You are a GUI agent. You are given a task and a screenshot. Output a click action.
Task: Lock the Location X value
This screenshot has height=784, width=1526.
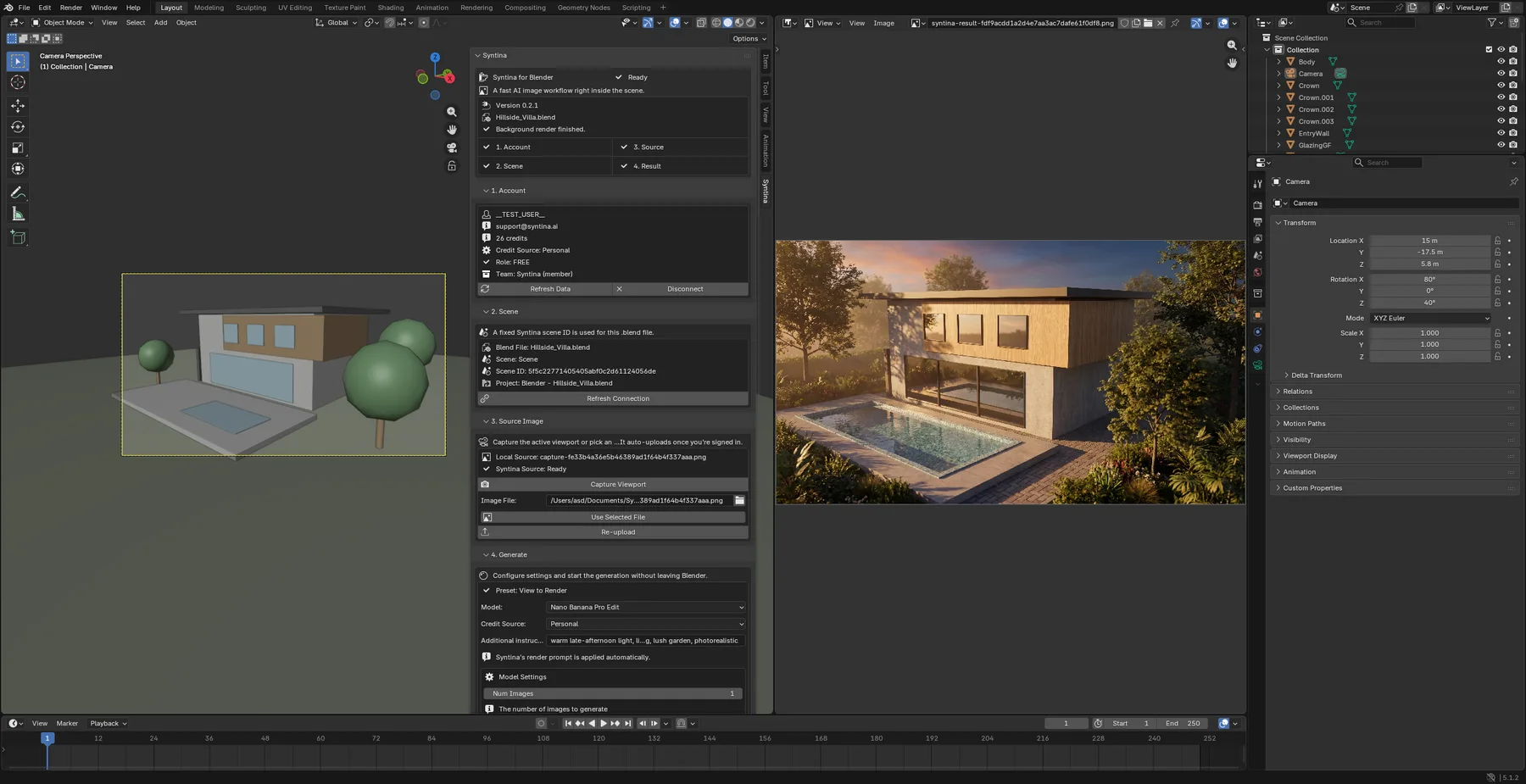tap(1498, 241)
